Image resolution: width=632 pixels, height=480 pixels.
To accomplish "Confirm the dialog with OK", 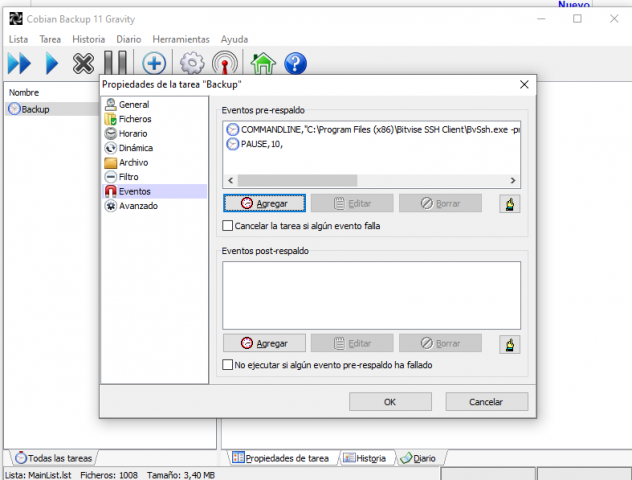I will tap(390, 402).
